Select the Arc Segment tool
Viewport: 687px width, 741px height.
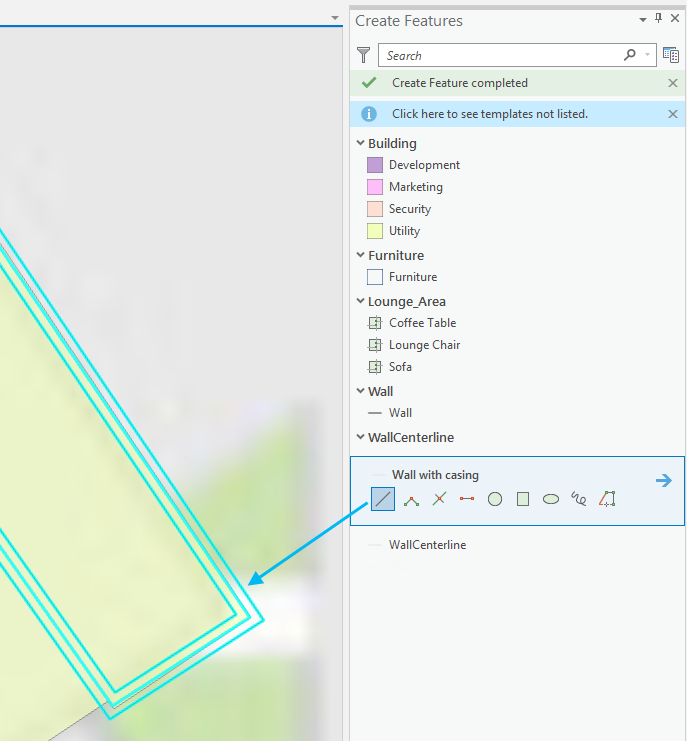tap(411, 500)
